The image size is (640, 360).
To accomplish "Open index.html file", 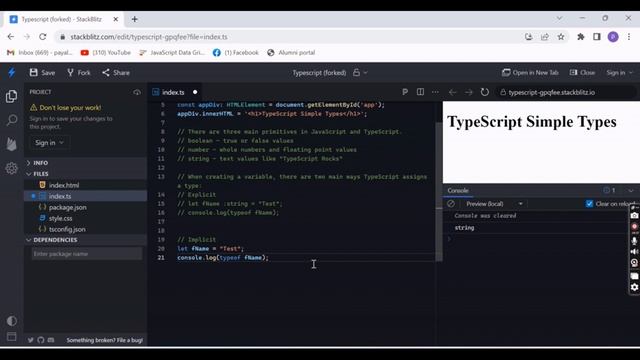I will [x=86, y=185].
